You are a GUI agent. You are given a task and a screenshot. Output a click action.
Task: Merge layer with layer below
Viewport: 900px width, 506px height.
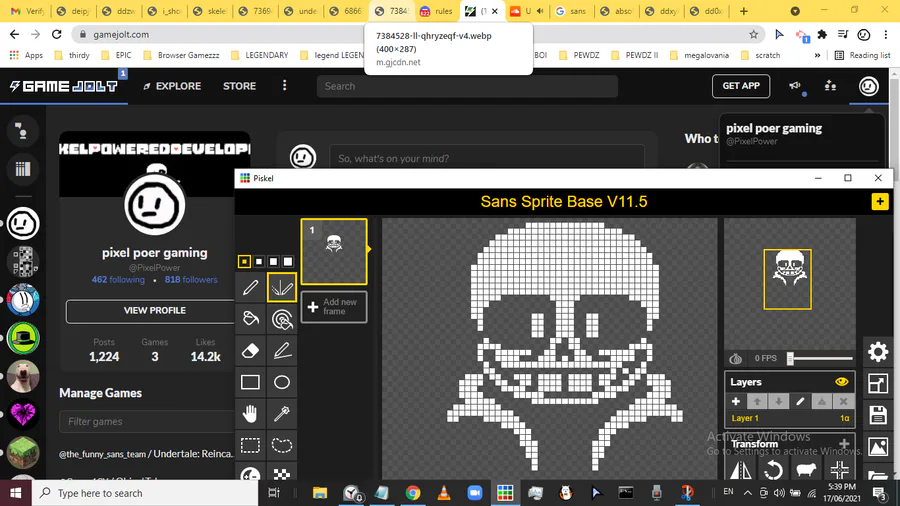(x=822, y=402)
